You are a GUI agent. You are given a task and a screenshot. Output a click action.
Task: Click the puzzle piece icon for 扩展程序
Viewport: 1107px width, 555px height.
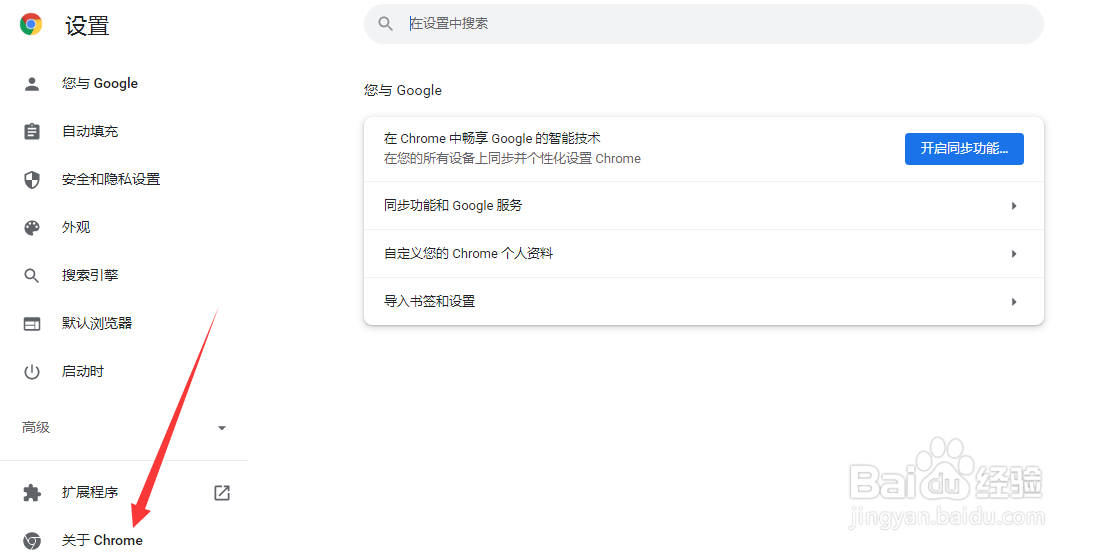[x=32, y=493]
